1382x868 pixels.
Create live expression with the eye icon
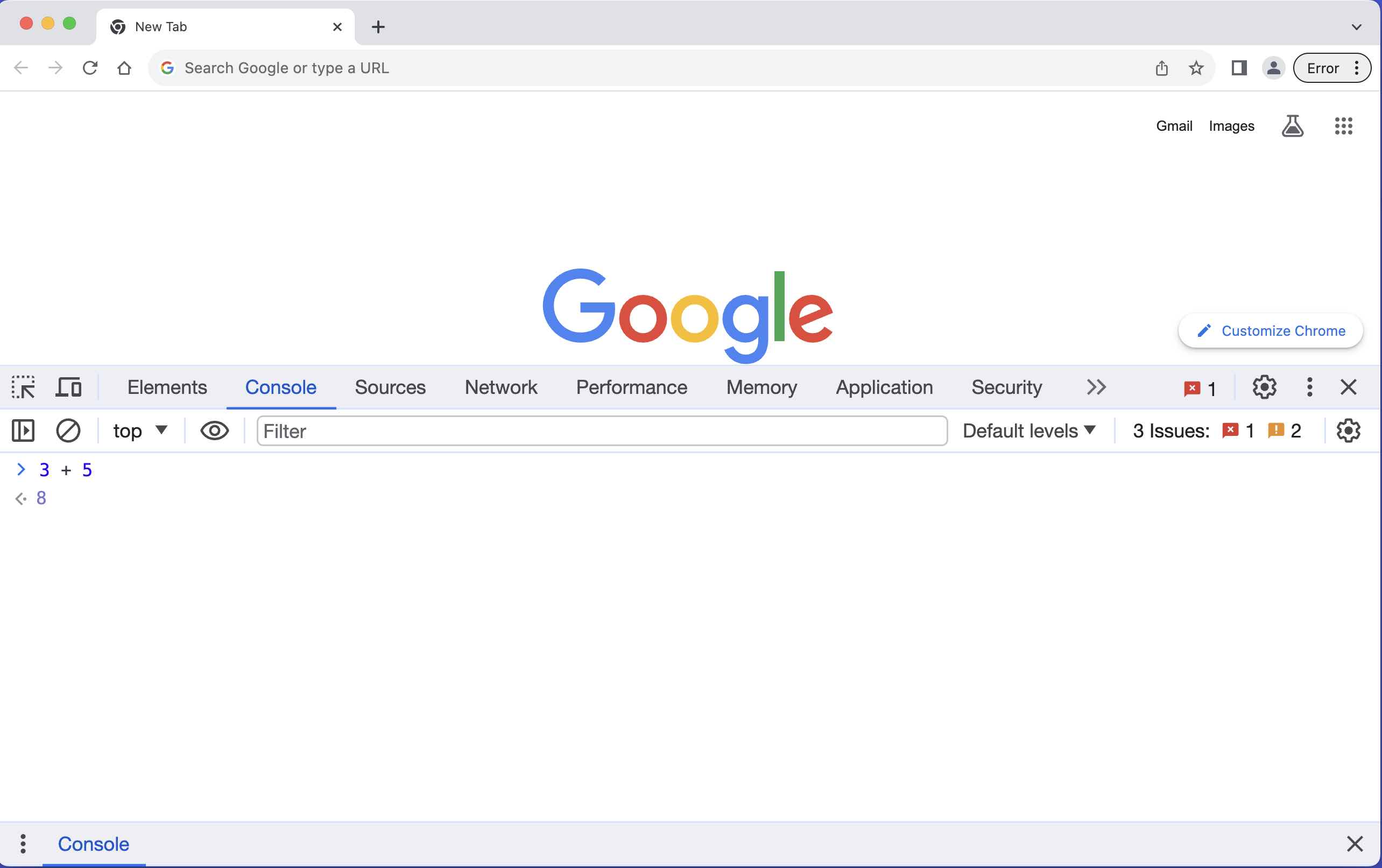(215, 431)
